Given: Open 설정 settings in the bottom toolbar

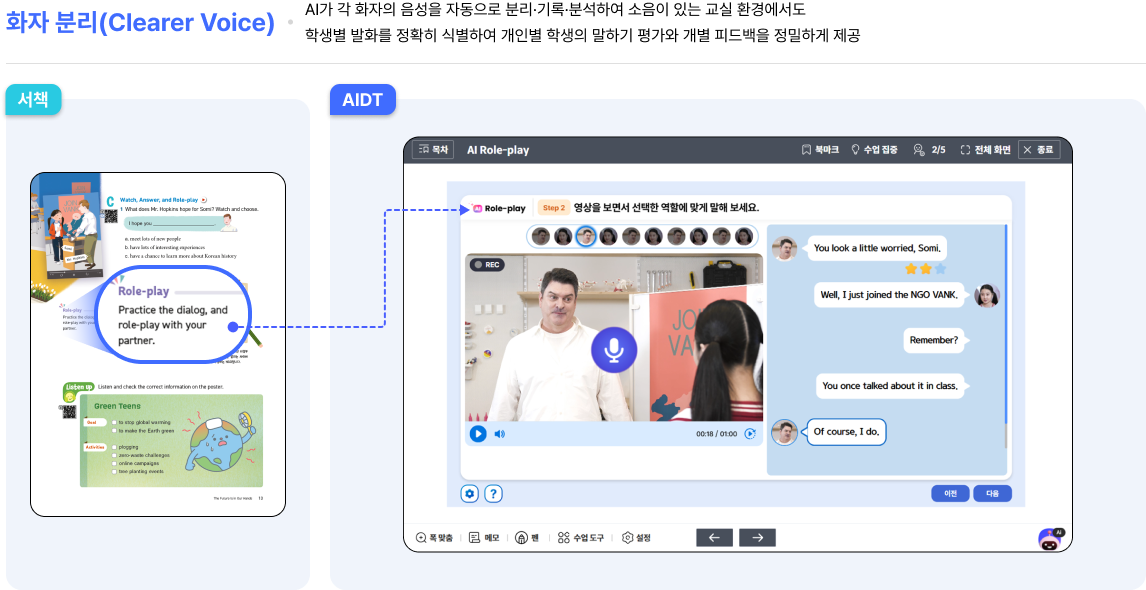Looking at the screenshot, I should click(x=636, y=537).
